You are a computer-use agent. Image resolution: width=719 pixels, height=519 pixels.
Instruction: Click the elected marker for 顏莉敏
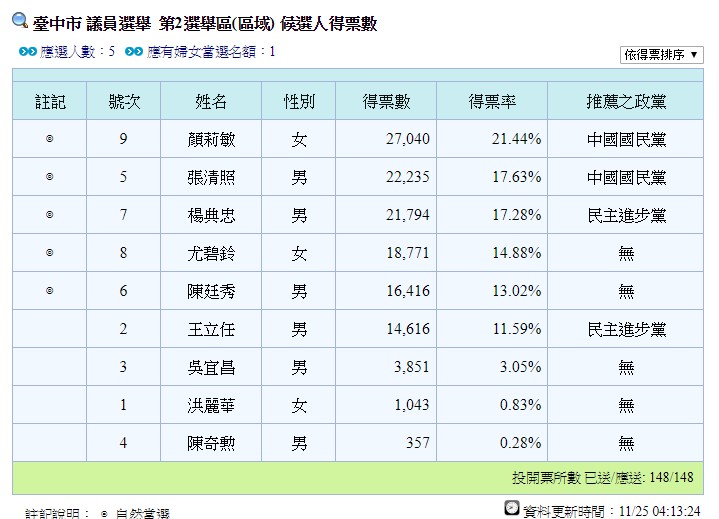coord(49,139)
